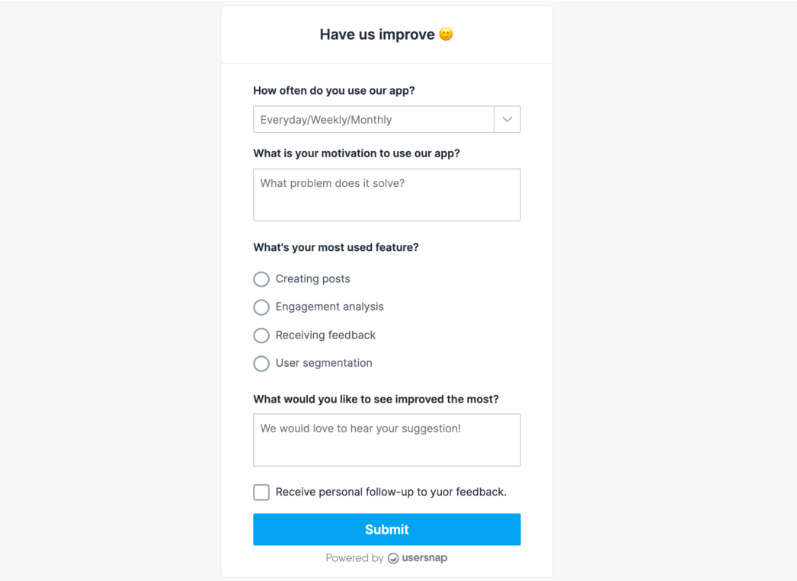Click into the suggestion text area
Screen dimensions: 797x581
tap(386, 440)
